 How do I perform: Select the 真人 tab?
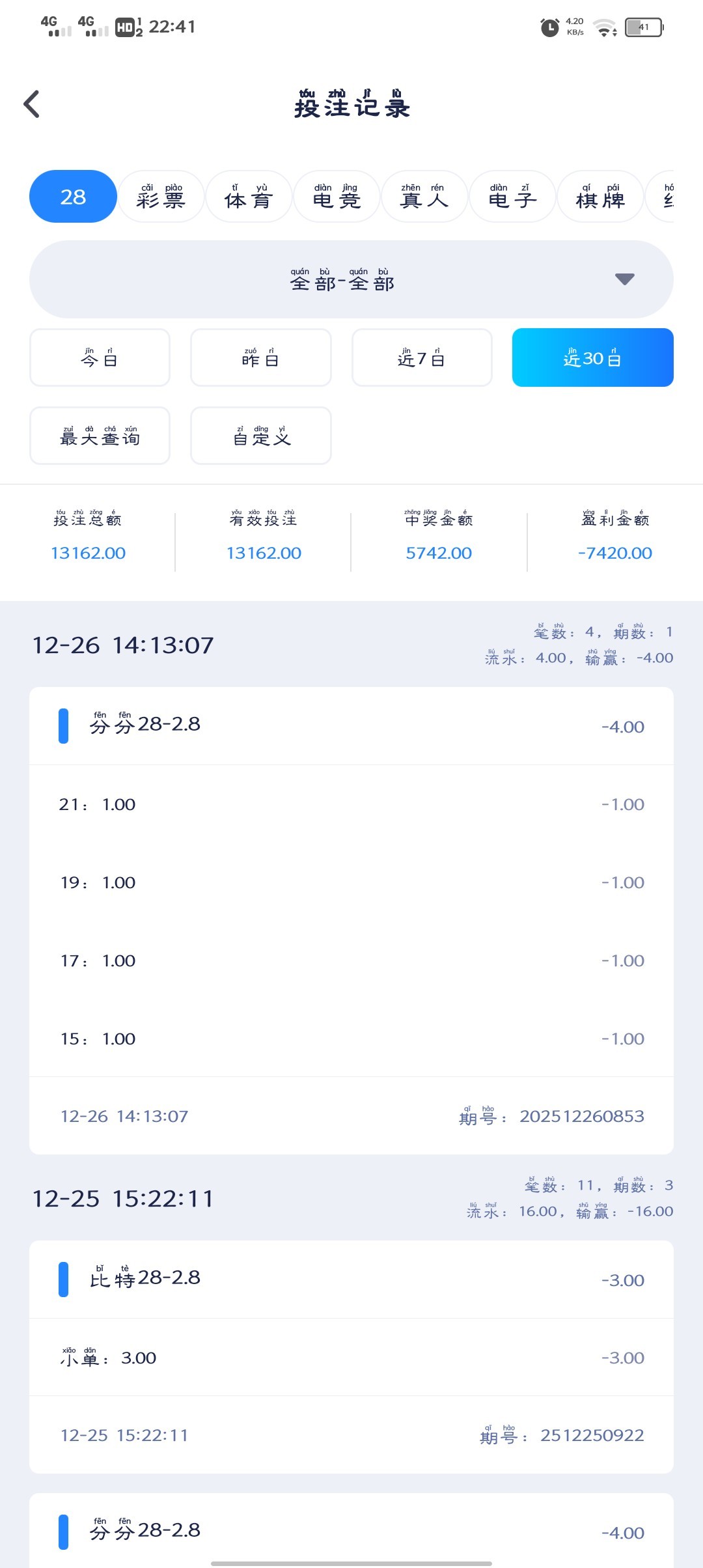(x=424, y=197)
